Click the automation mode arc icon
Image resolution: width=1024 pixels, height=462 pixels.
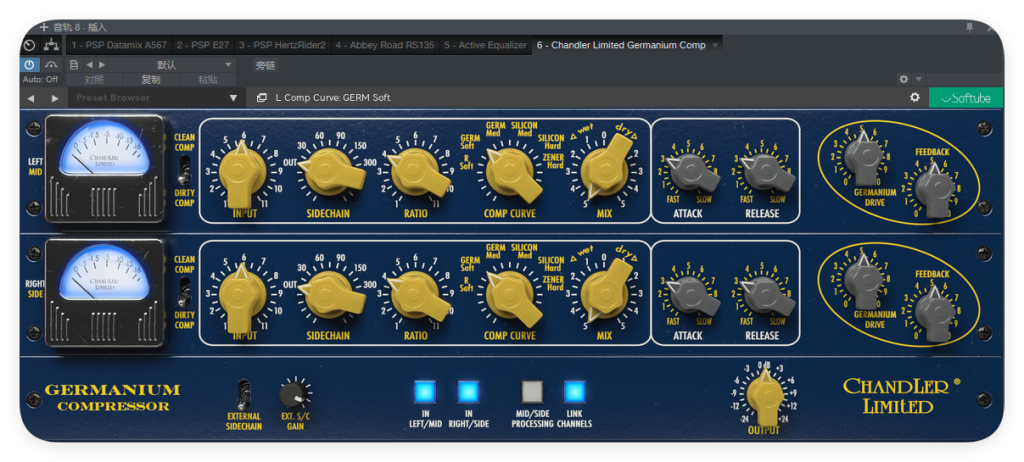click(51, 65)
